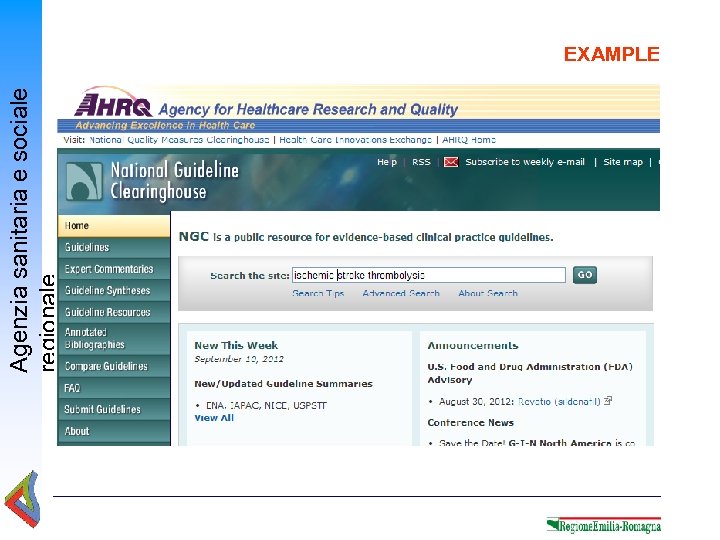Open Submit Guidelines in sidebar
This screenshot has height=540, width=720.
(114, 410)
